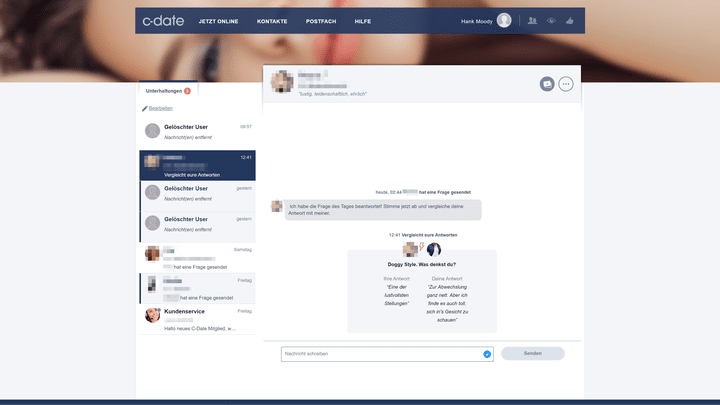Open the three-dots more options menu
The image size is (720, 405).
(x=566, y=84)
